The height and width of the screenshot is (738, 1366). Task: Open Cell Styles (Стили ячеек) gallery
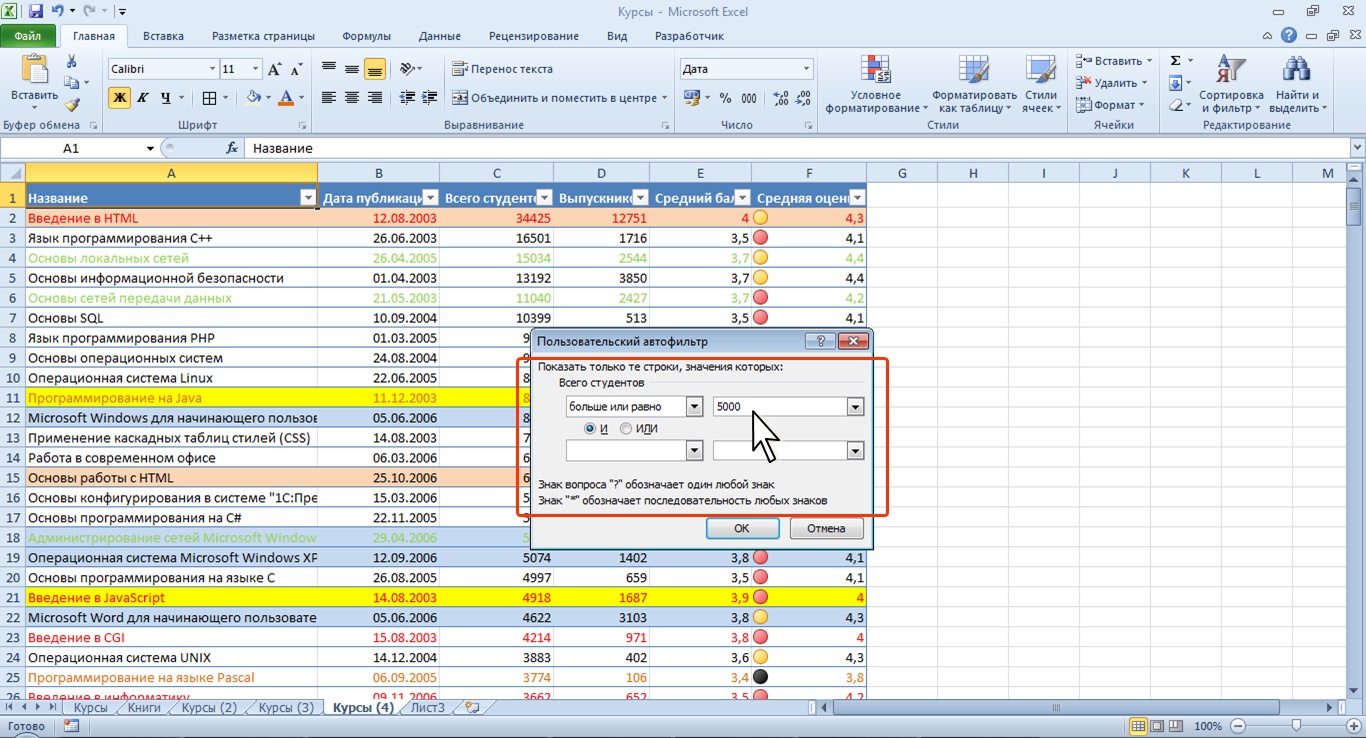point(1041,85)
